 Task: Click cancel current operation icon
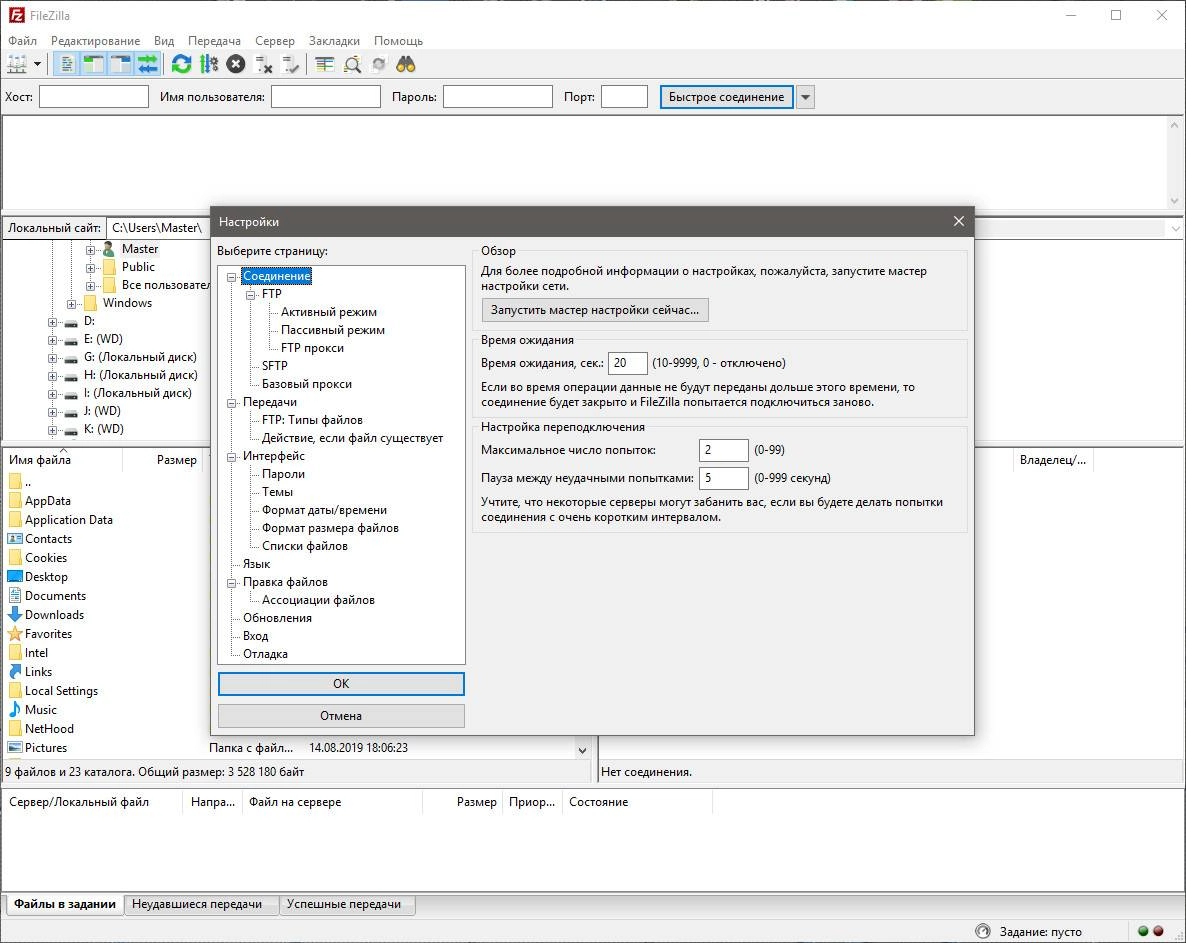[x=236, y=64]
